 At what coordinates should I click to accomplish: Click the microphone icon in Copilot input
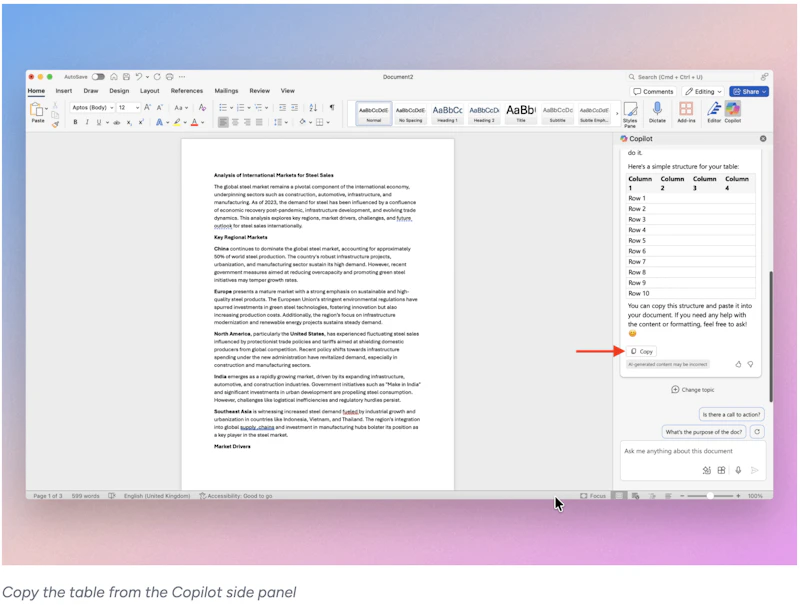coord(738,470)
